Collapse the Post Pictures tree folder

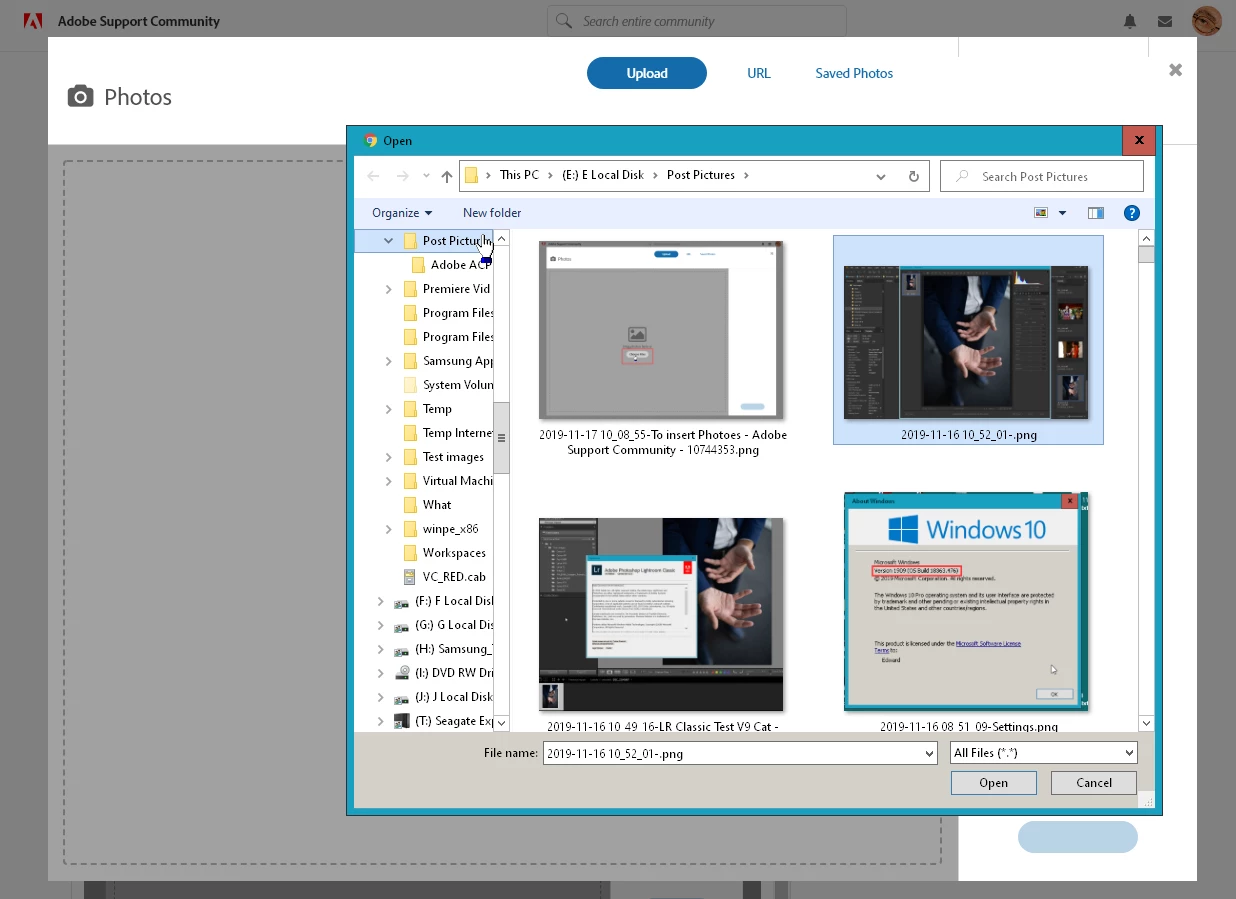(388, 241)
